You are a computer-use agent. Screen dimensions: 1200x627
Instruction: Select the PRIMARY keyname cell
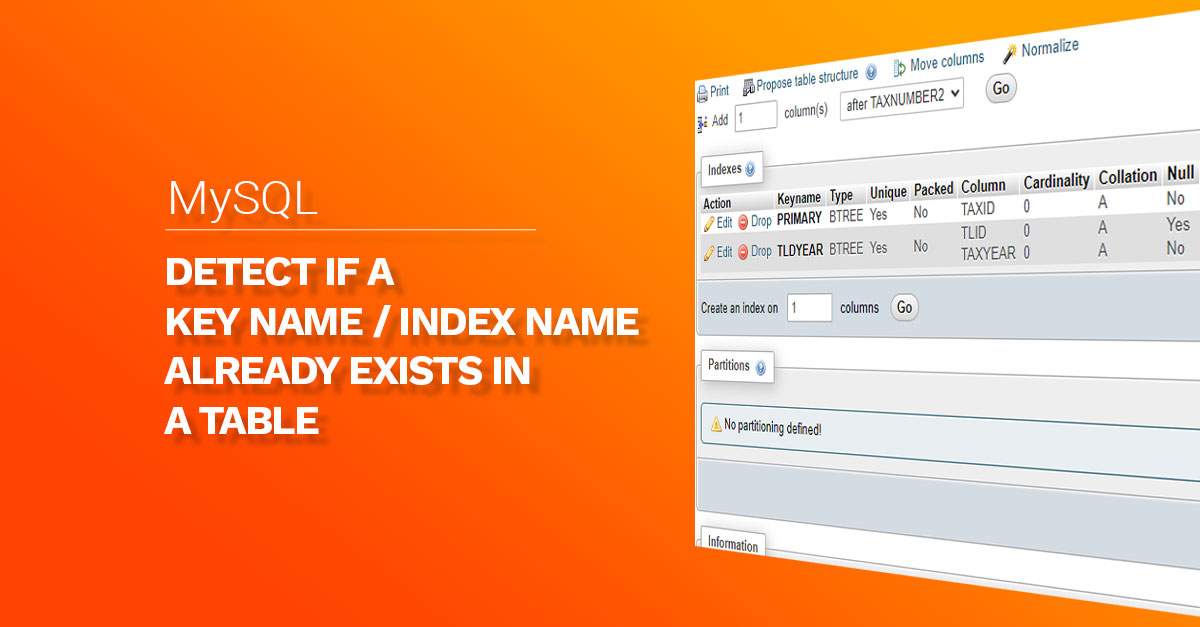point(799,218)
